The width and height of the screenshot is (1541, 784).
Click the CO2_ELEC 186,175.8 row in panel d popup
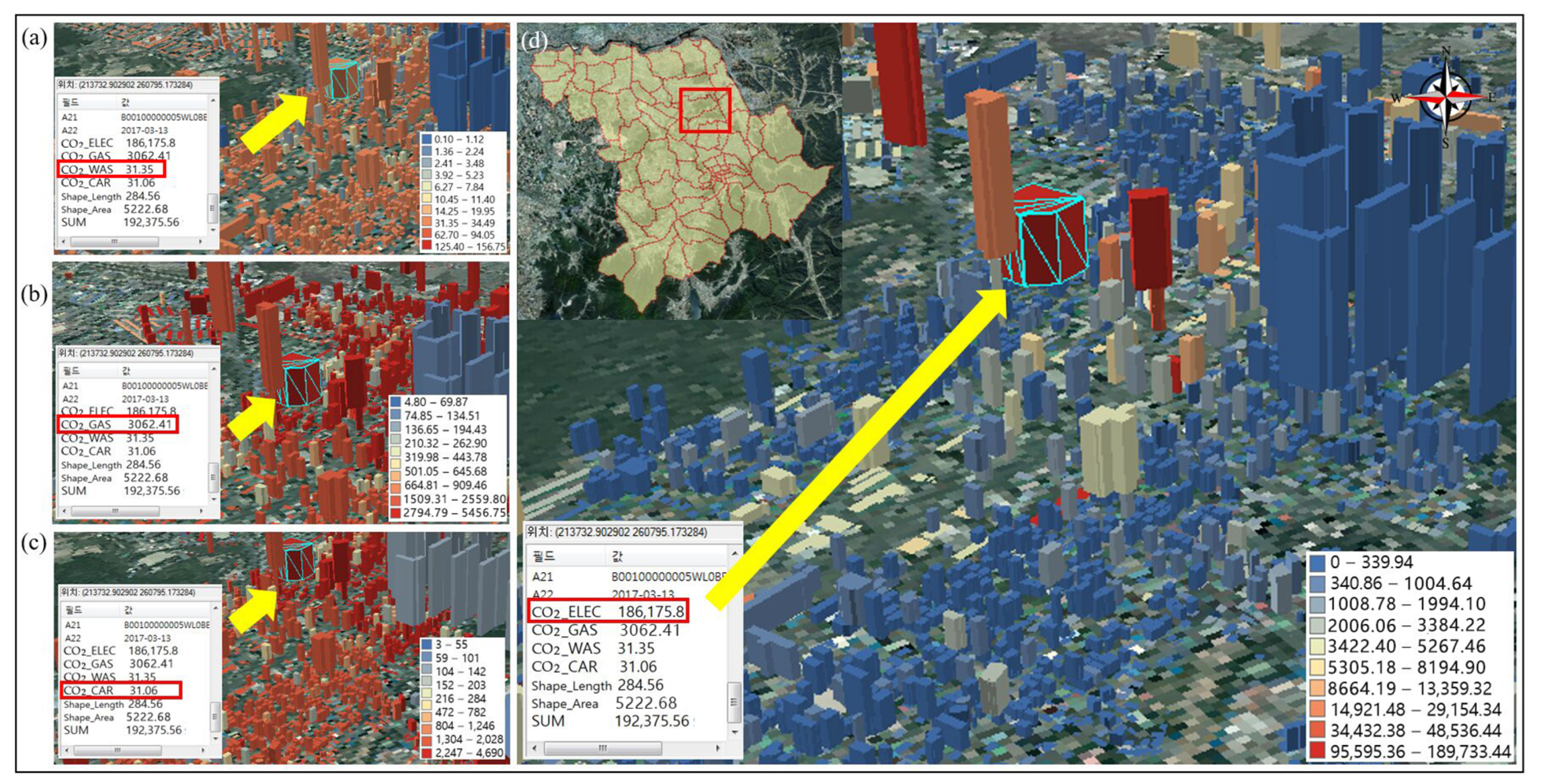[608, 612]
